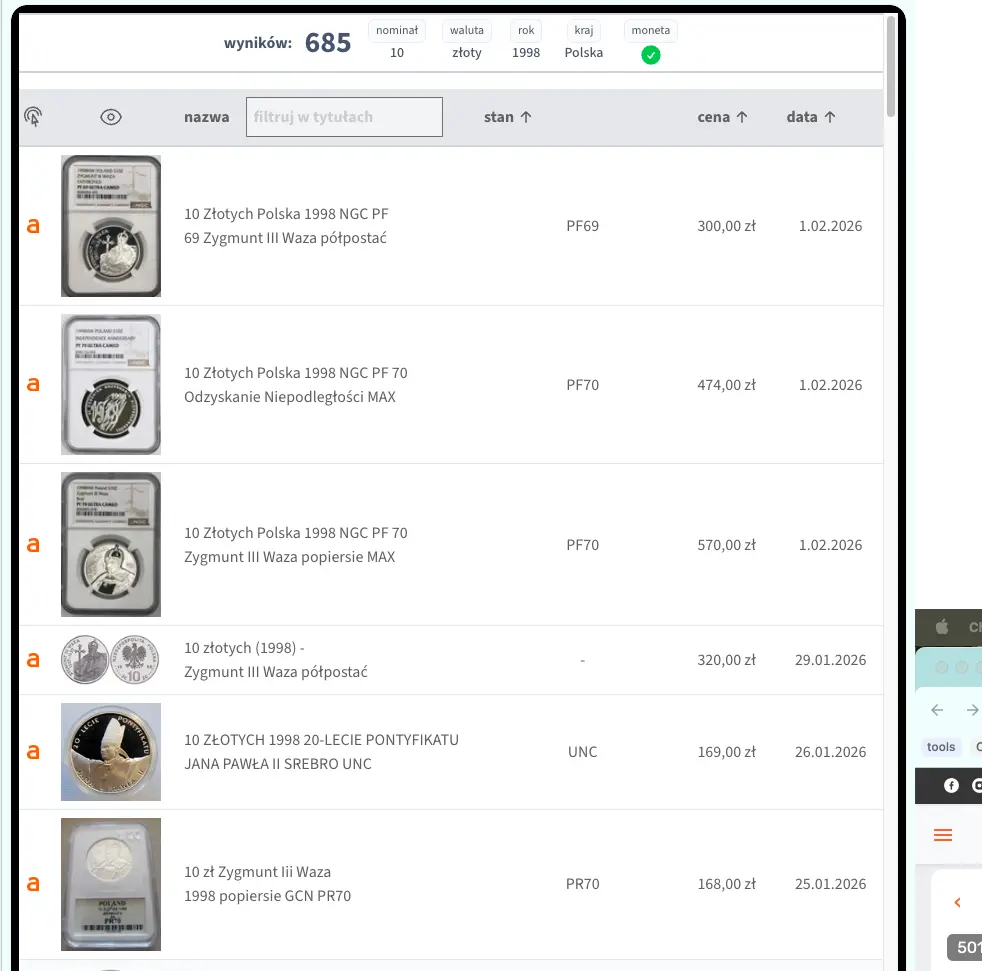Click the orange left chevron
Viewport: 982px width, 971px height.
point(957,903)
